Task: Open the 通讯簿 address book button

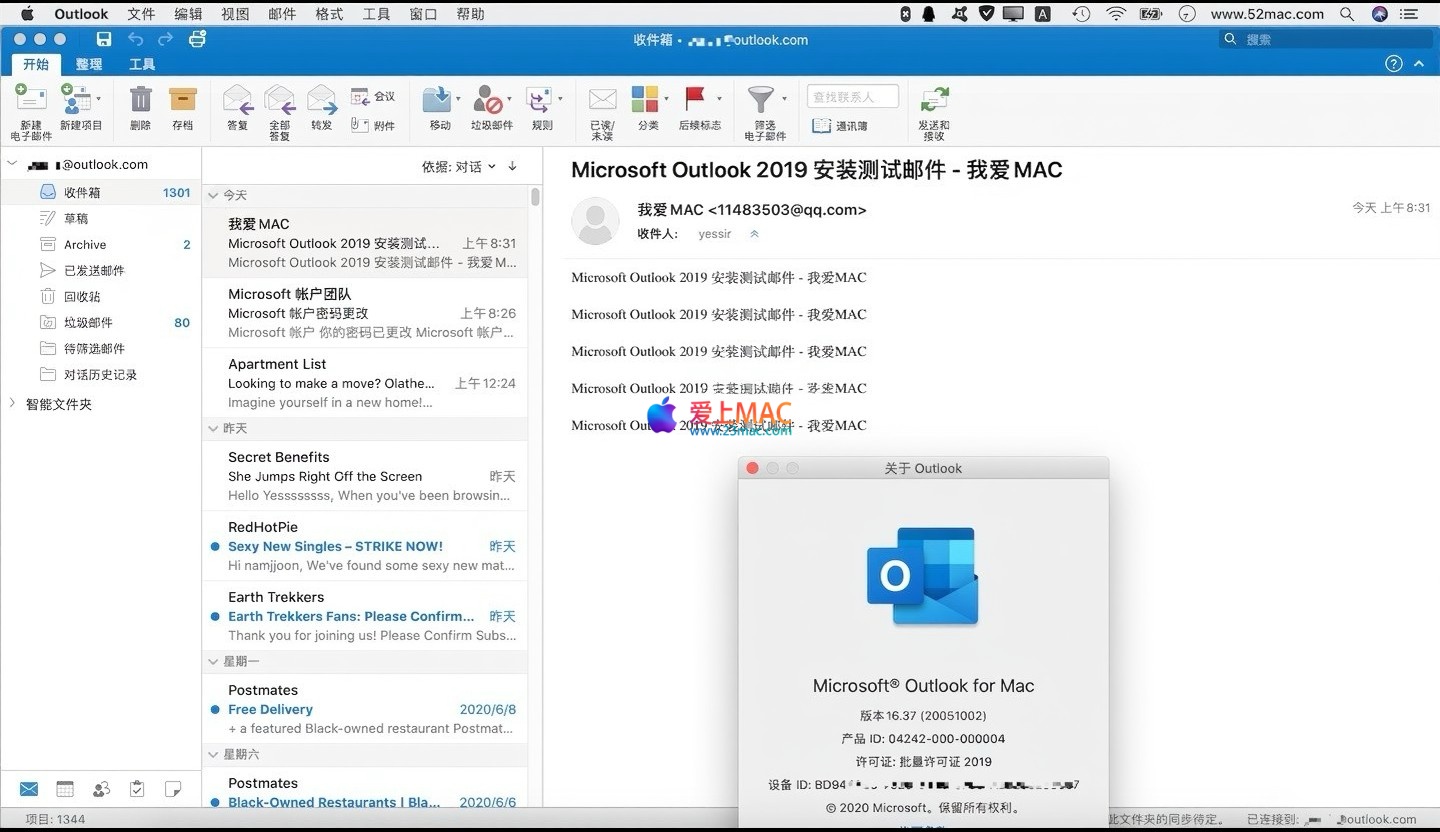Action: (841, 126)
